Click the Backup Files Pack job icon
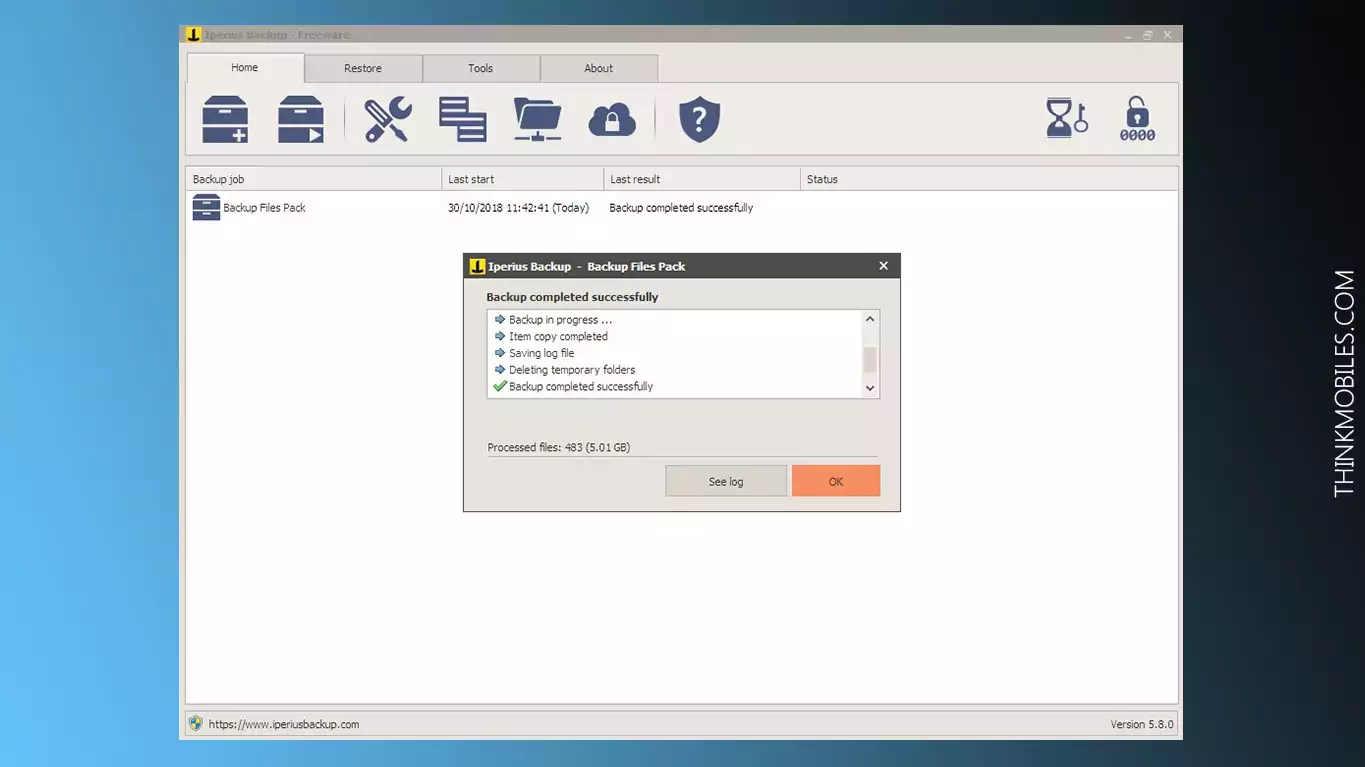This screenshot has width=1365, height=767. (206, 208)
